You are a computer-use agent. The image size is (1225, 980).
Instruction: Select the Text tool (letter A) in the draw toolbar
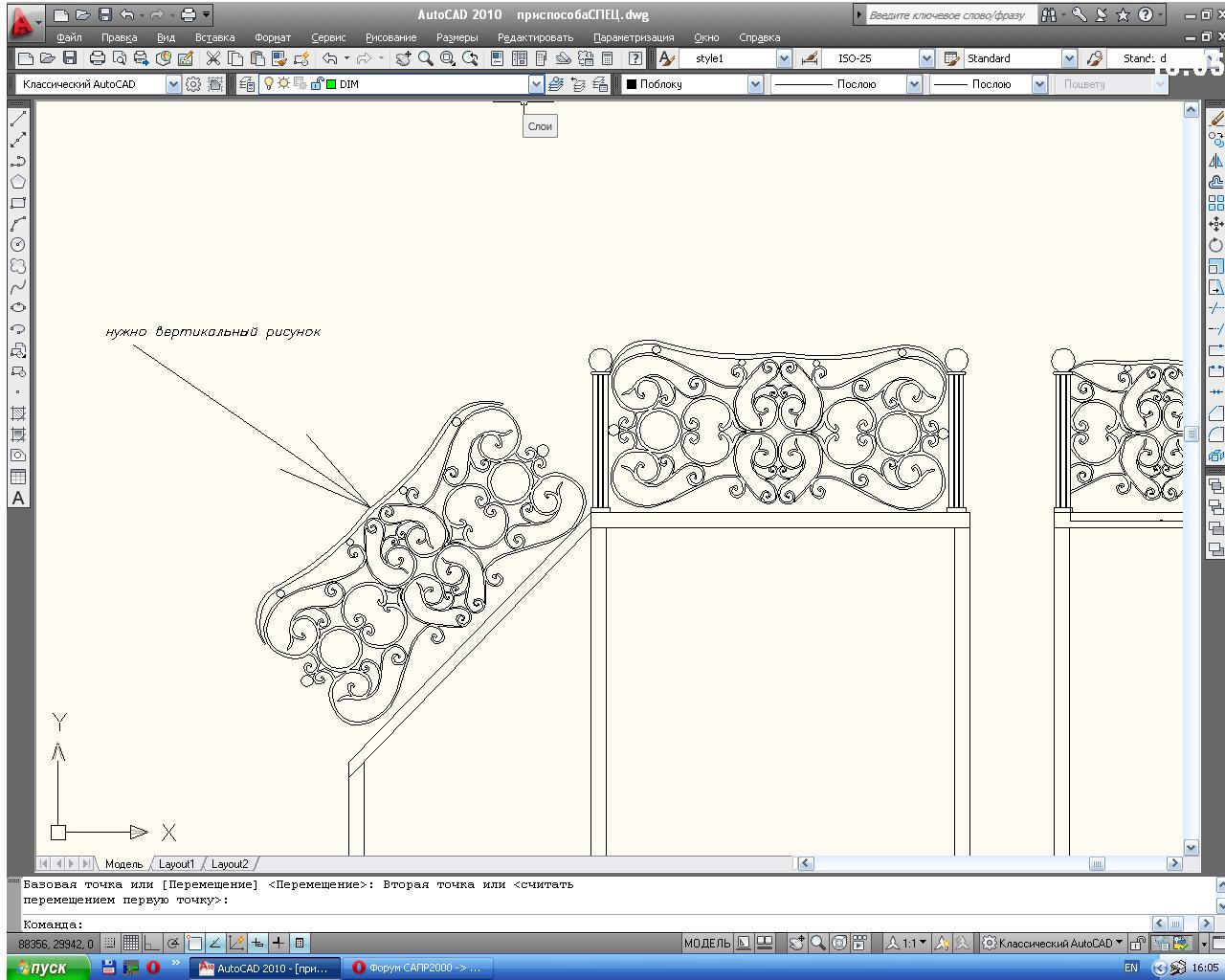point(17,499)
